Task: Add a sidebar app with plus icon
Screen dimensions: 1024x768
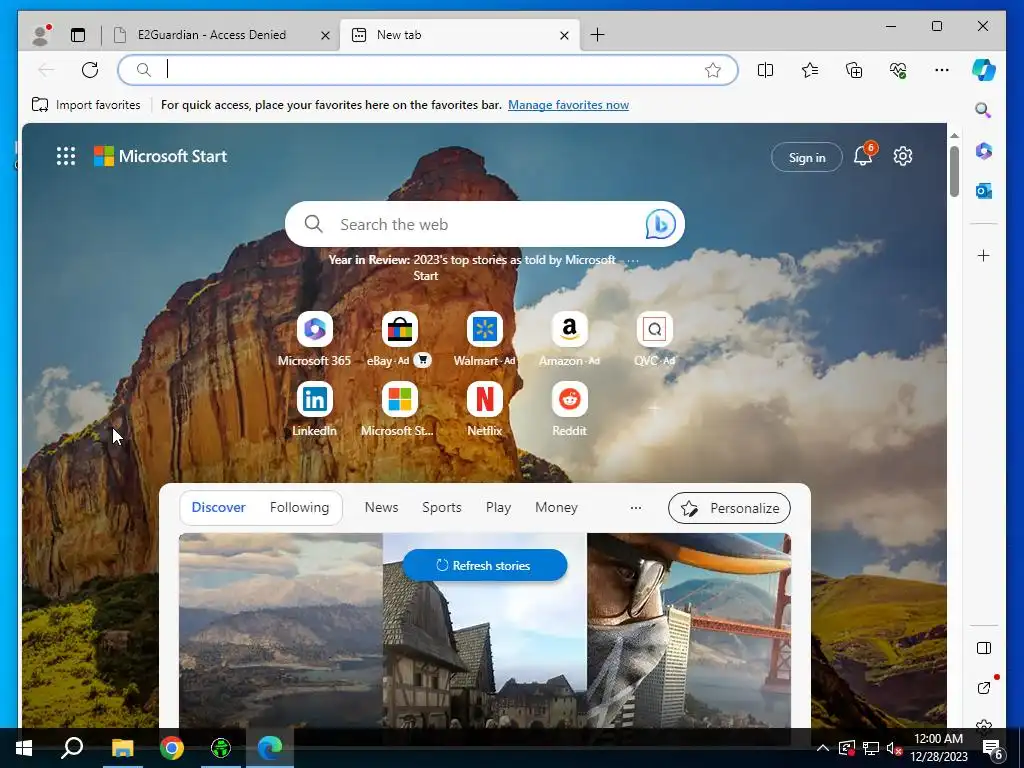Action: 984,255
